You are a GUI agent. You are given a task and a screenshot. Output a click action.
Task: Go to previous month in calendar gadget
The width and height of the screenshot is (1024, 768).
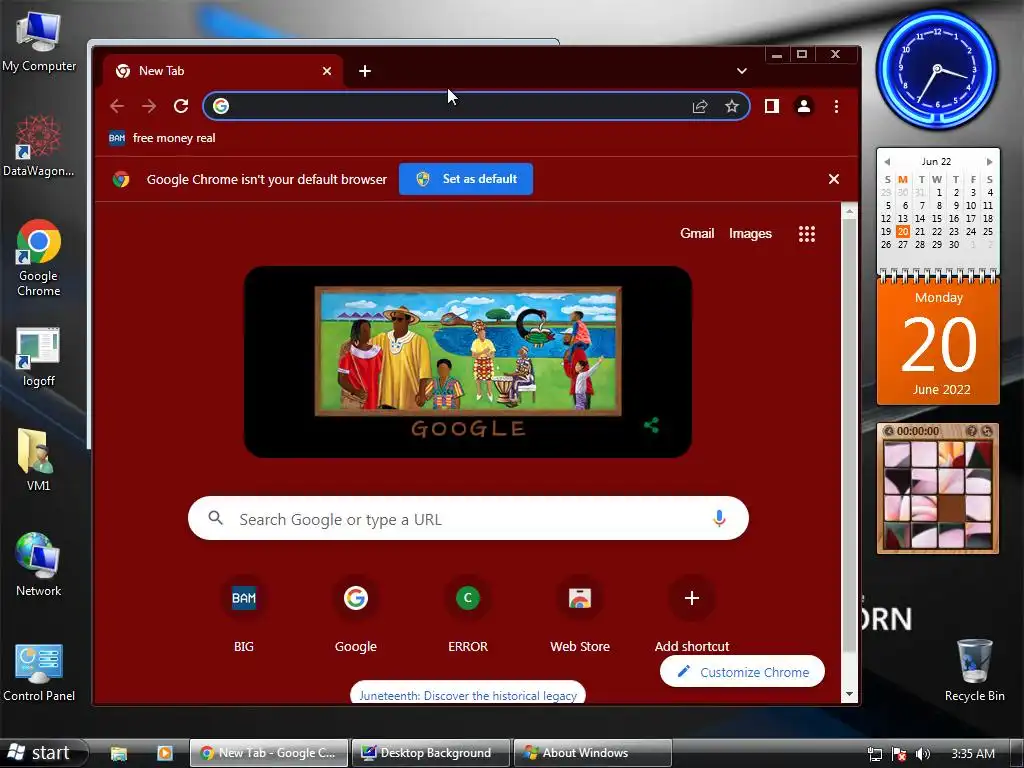click(886, 161)
